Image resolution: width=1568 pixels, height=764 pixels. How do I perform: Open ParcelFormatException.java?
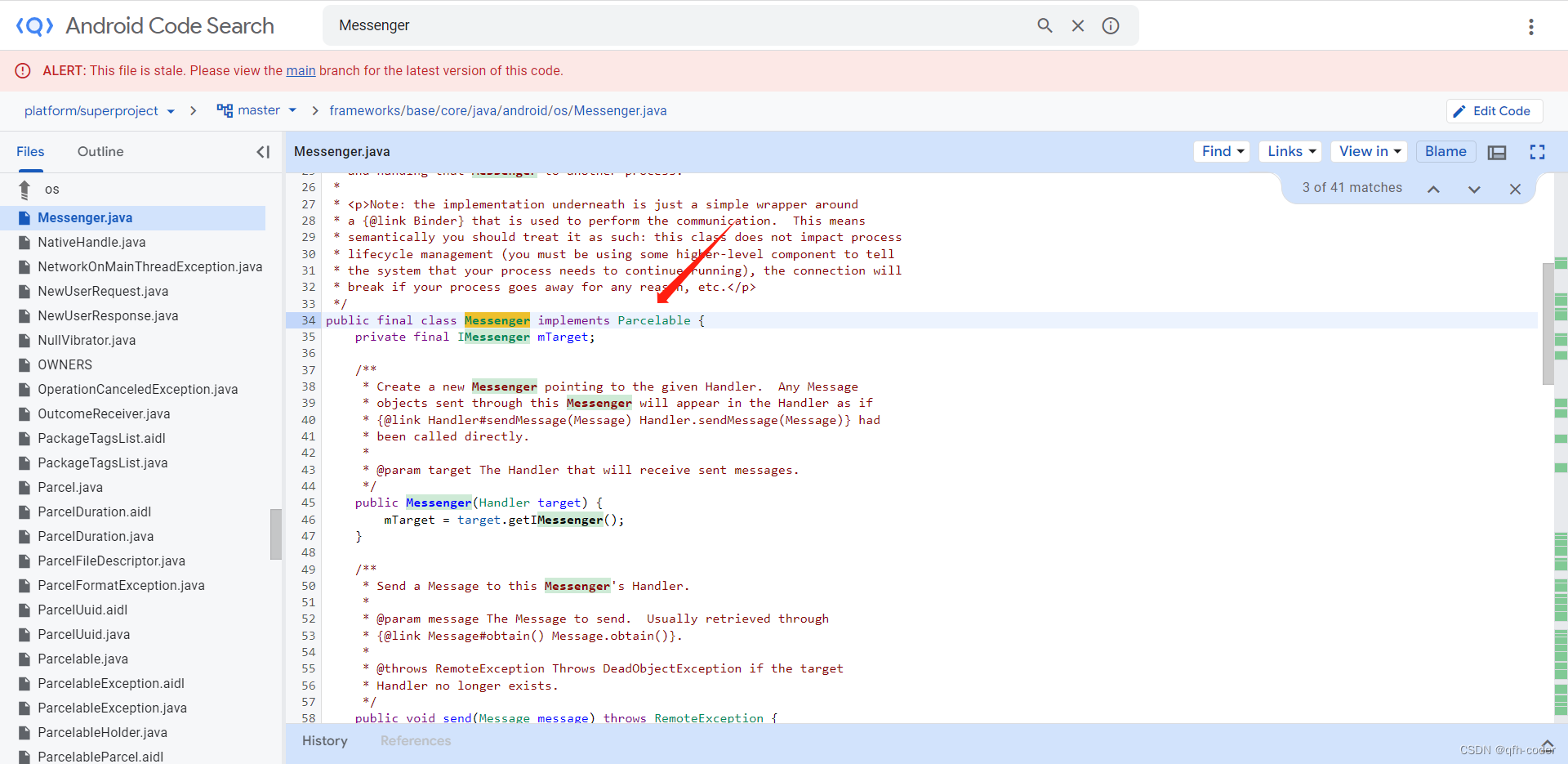121,586
